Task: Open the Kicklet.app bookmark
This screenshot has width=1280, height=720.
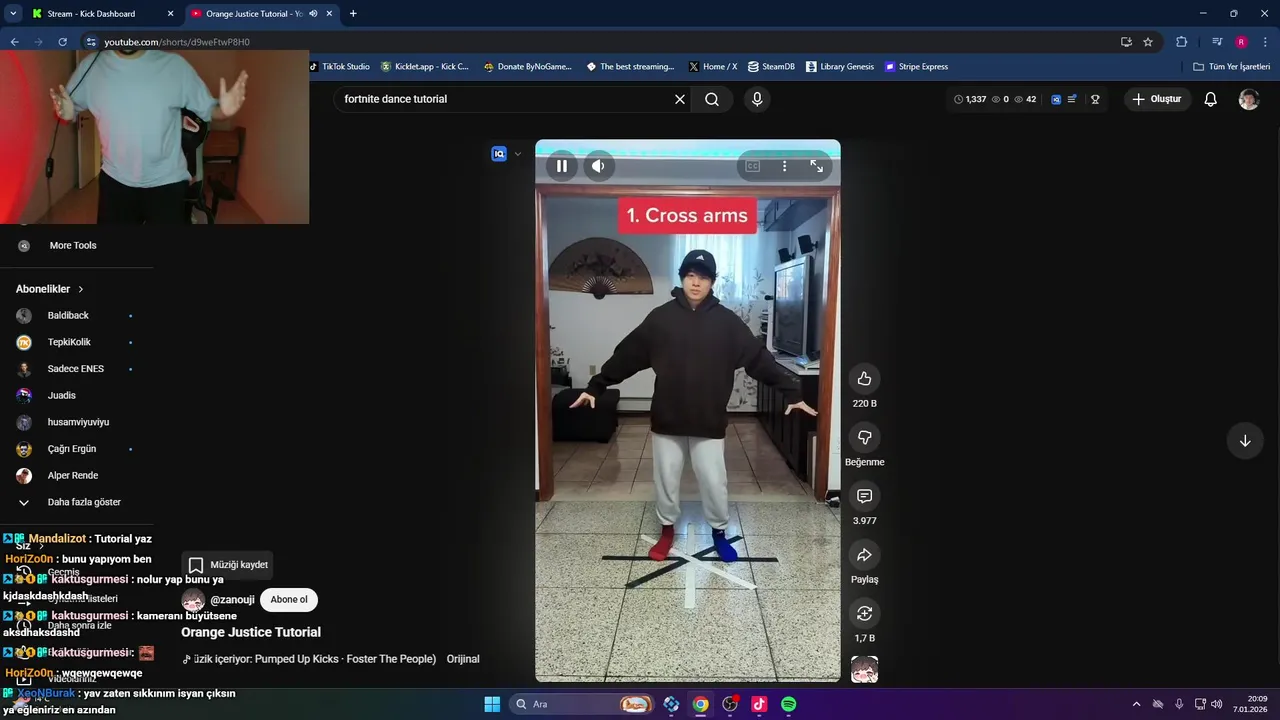Action: click(424, 67)
